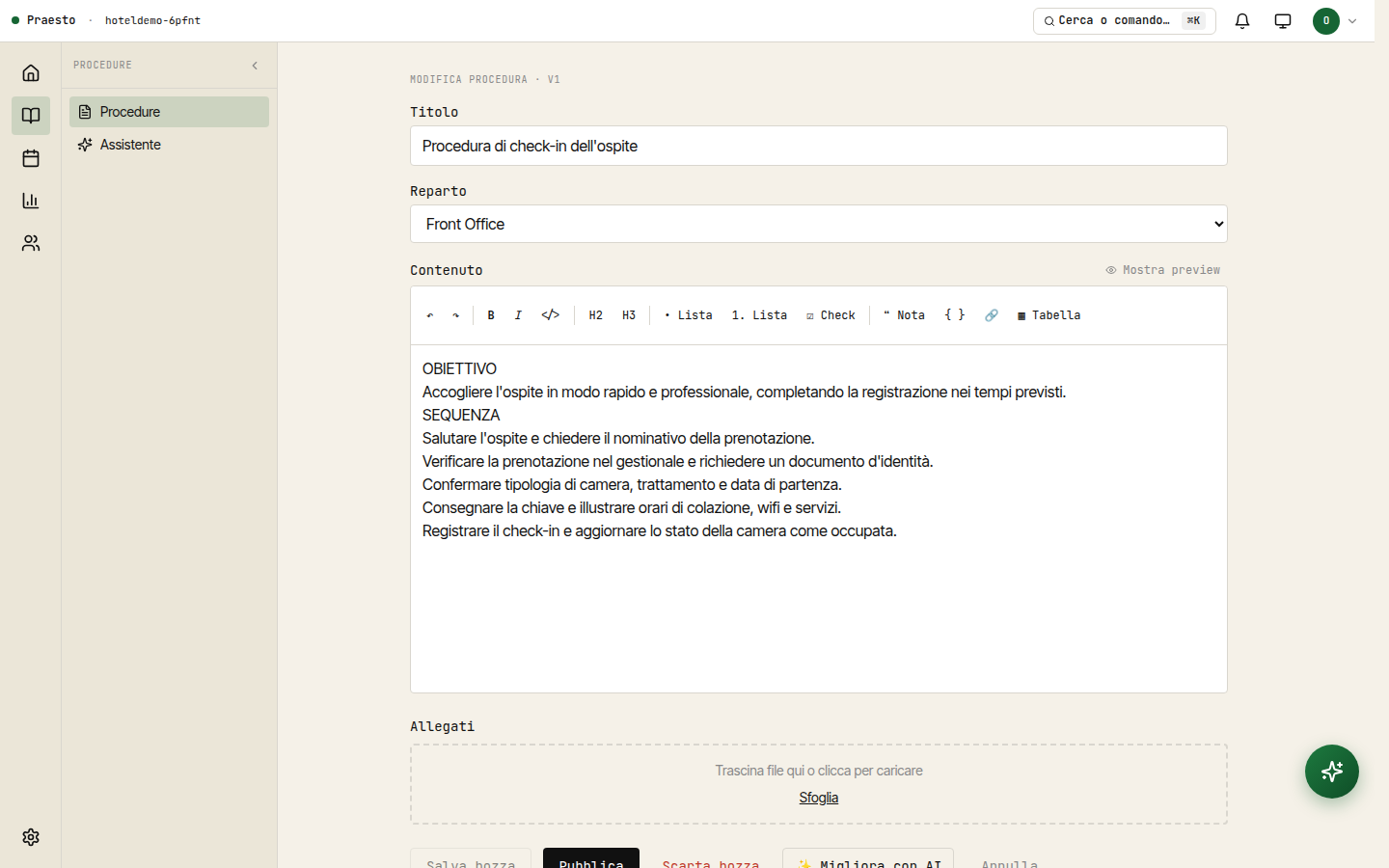The width and height of the screenshot is (1389, 868).
Task: Insert code block with braces icon
Action: pos(955,315)
